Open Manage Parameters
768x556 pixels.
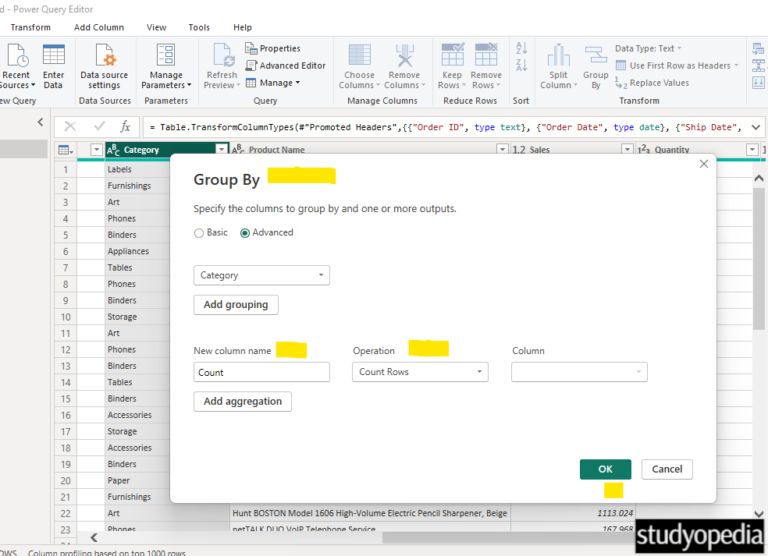(x=166, y=66)
